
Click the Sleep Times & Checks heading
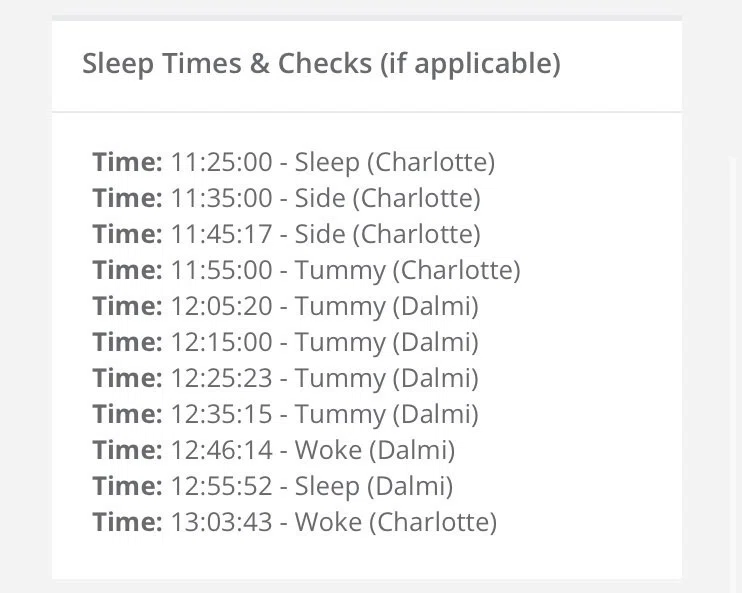pos(321,64)
